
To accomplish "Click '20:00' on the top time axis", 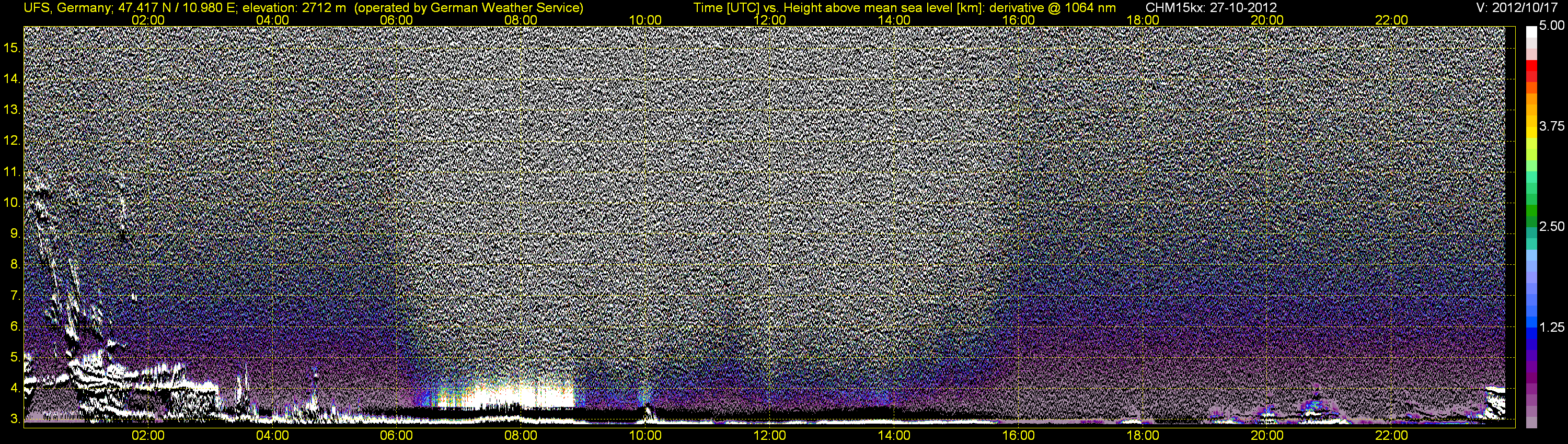I will tap(1267, 20).
